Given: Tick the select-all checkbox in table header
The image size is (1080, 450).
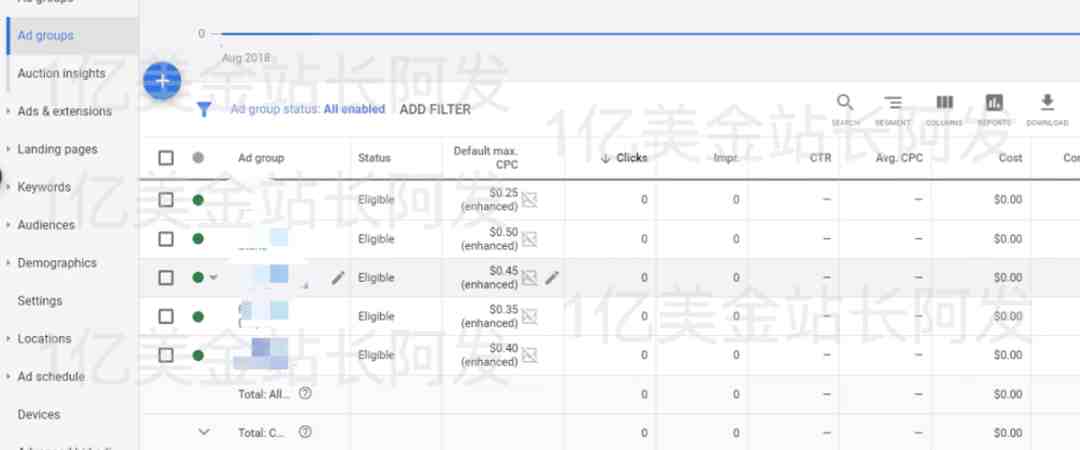Looking at the screenshot, I should (x=166, y=158).
